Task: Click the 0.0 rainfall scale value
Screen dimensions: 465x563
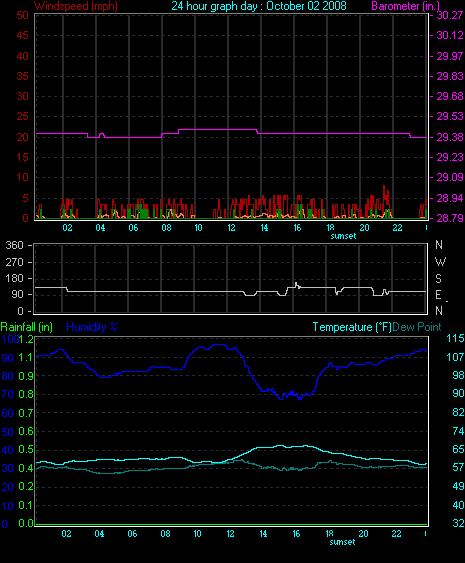Action: tap(25, 523)
